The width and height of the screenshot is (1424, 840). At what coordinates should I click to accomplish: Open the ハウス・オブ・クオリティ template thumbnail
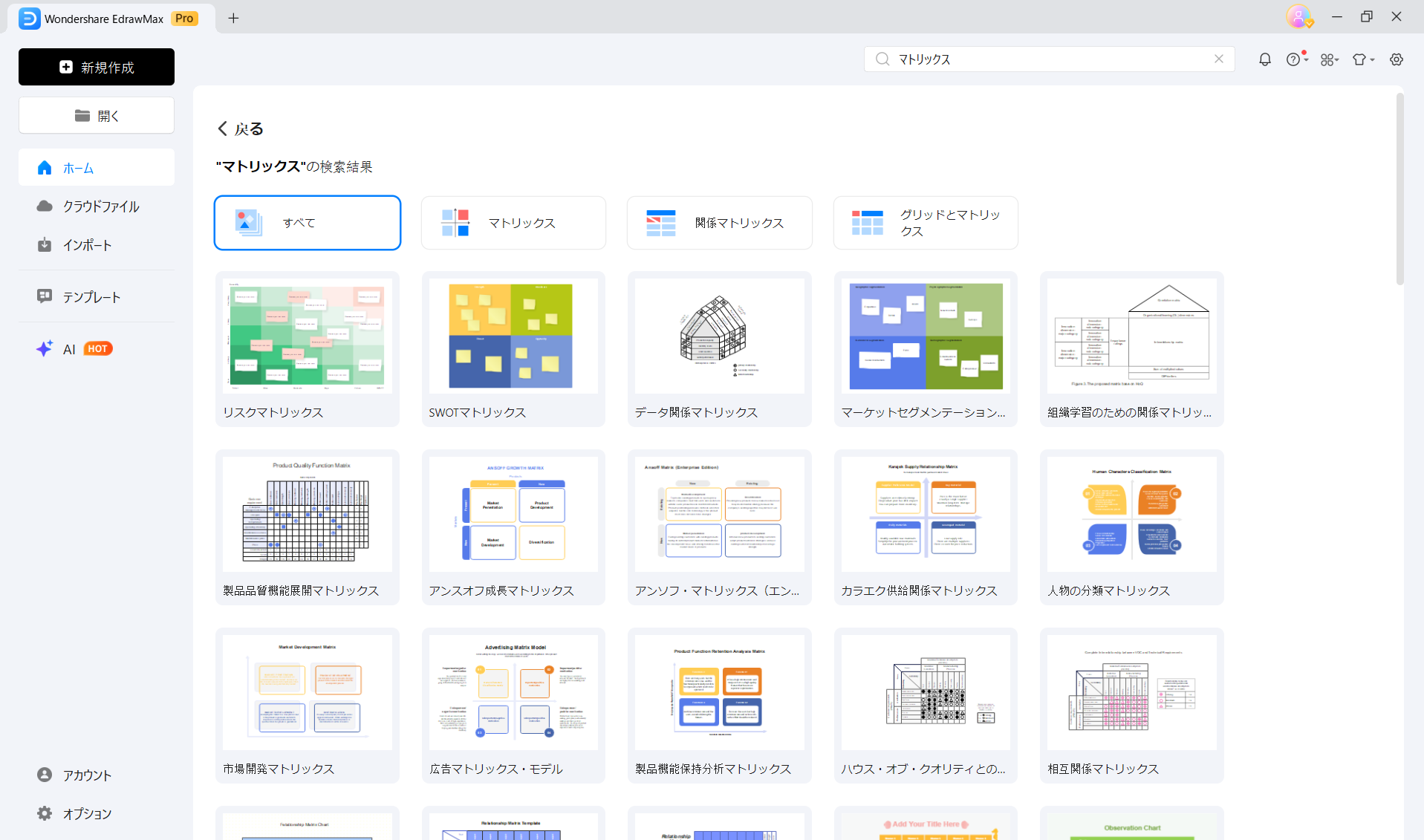coord(926,693)
